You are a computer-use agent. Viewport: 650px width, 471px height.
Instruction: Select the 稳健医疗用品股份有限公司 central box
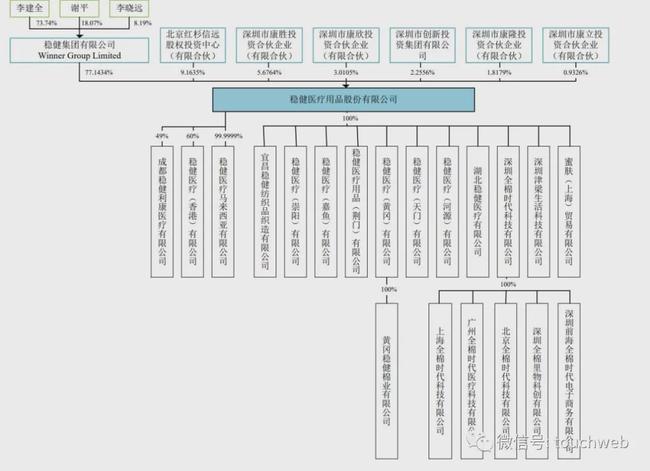(x=344, y=100)
